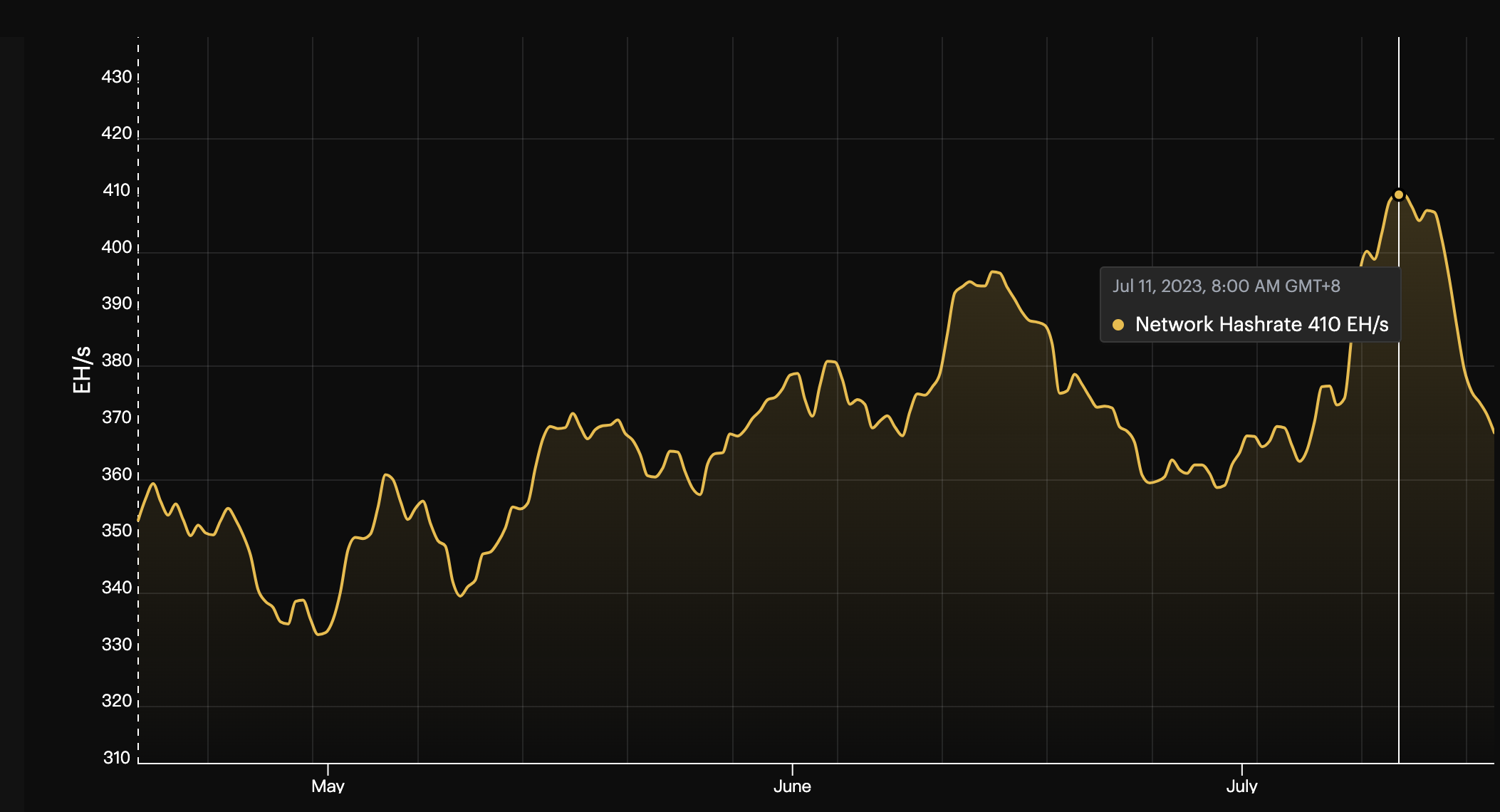Click the June label on x-axis
1500x812 pixels.
click(792, 786)
